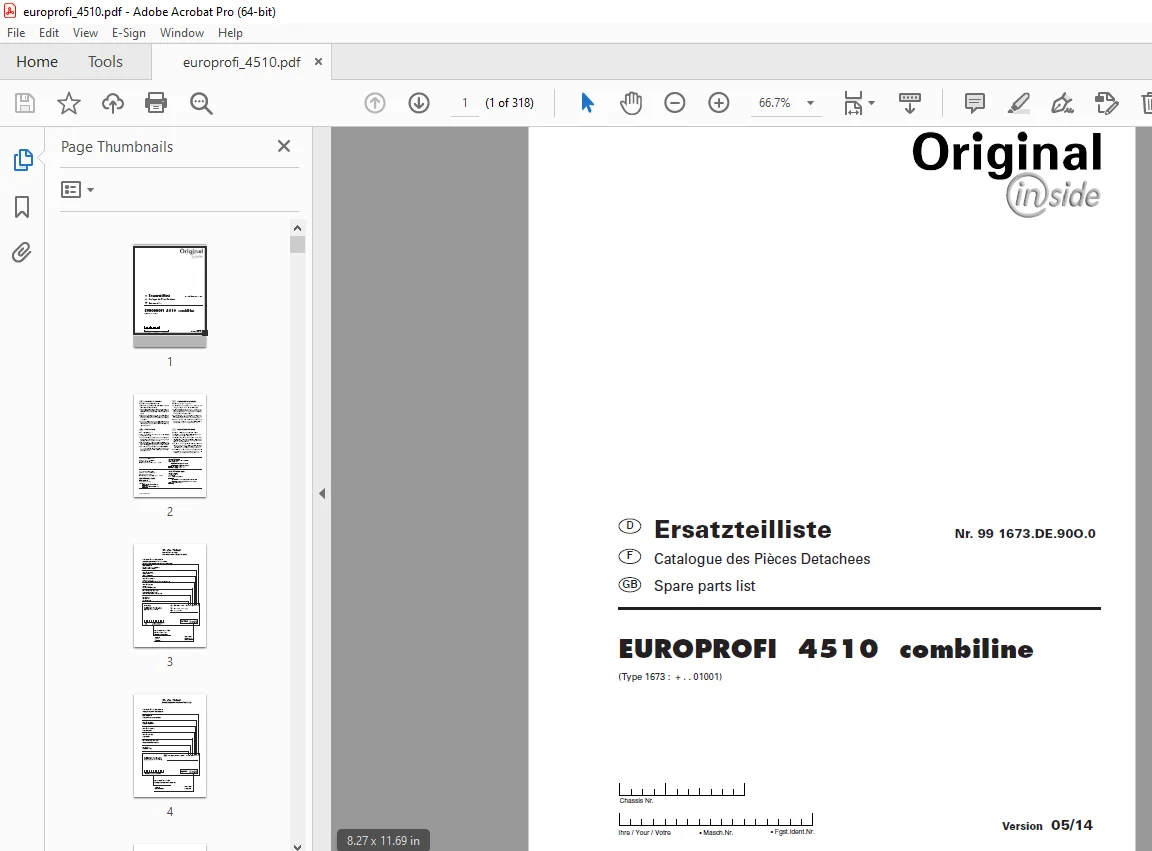Screen dimensions: 1152x851
Task: Open the Bookmarks panel icon
Action: (x=22, y=207)
